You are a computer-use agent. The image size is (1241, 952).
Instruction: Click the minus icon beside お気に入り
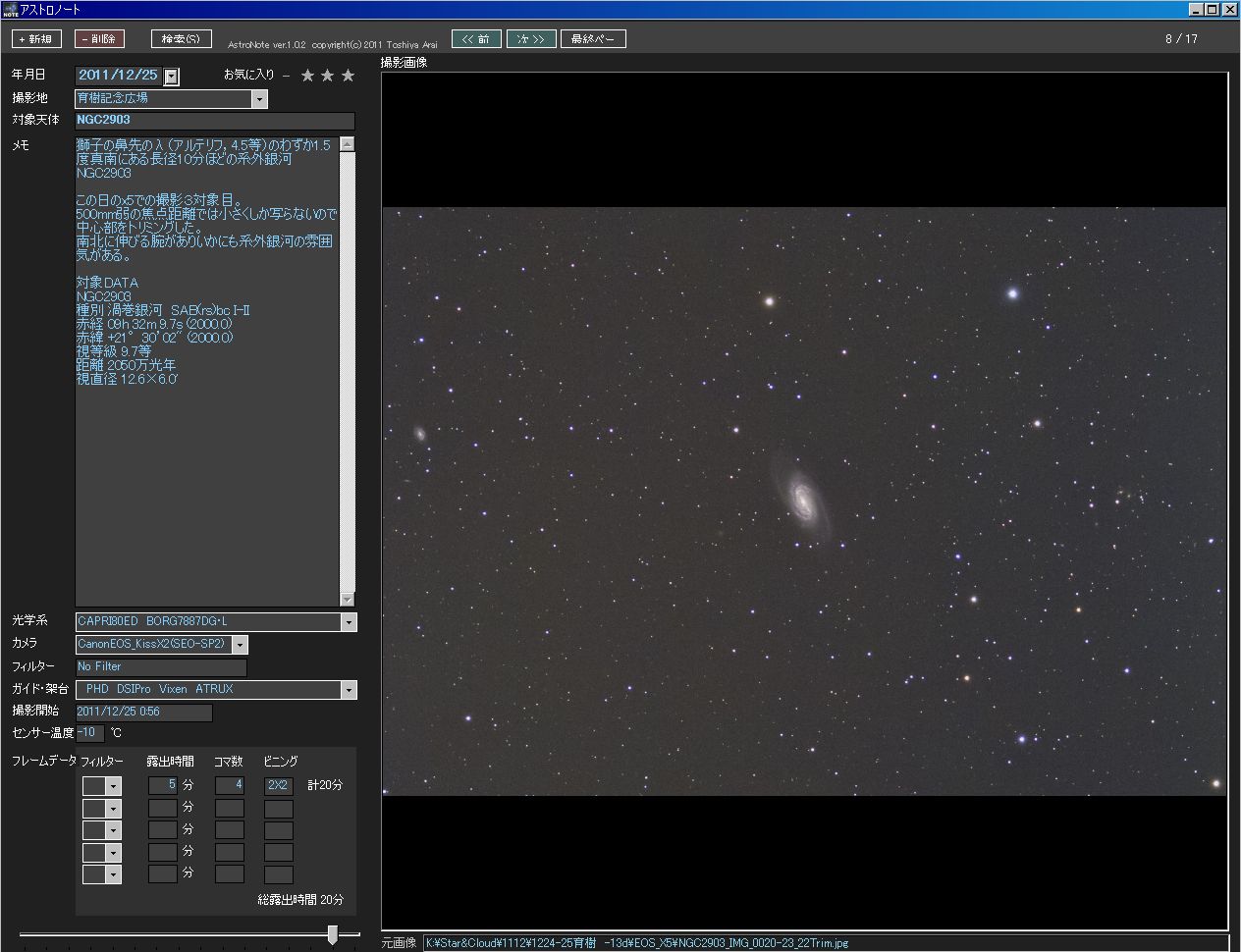coord(286,76)
